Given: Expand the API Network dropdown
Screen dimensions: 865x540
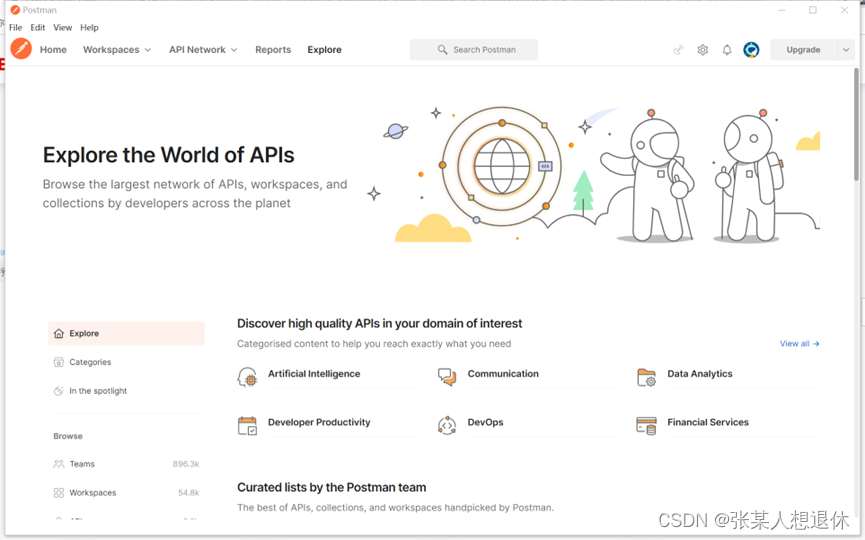Looking at the screenshot, I should tap(234, 50).
